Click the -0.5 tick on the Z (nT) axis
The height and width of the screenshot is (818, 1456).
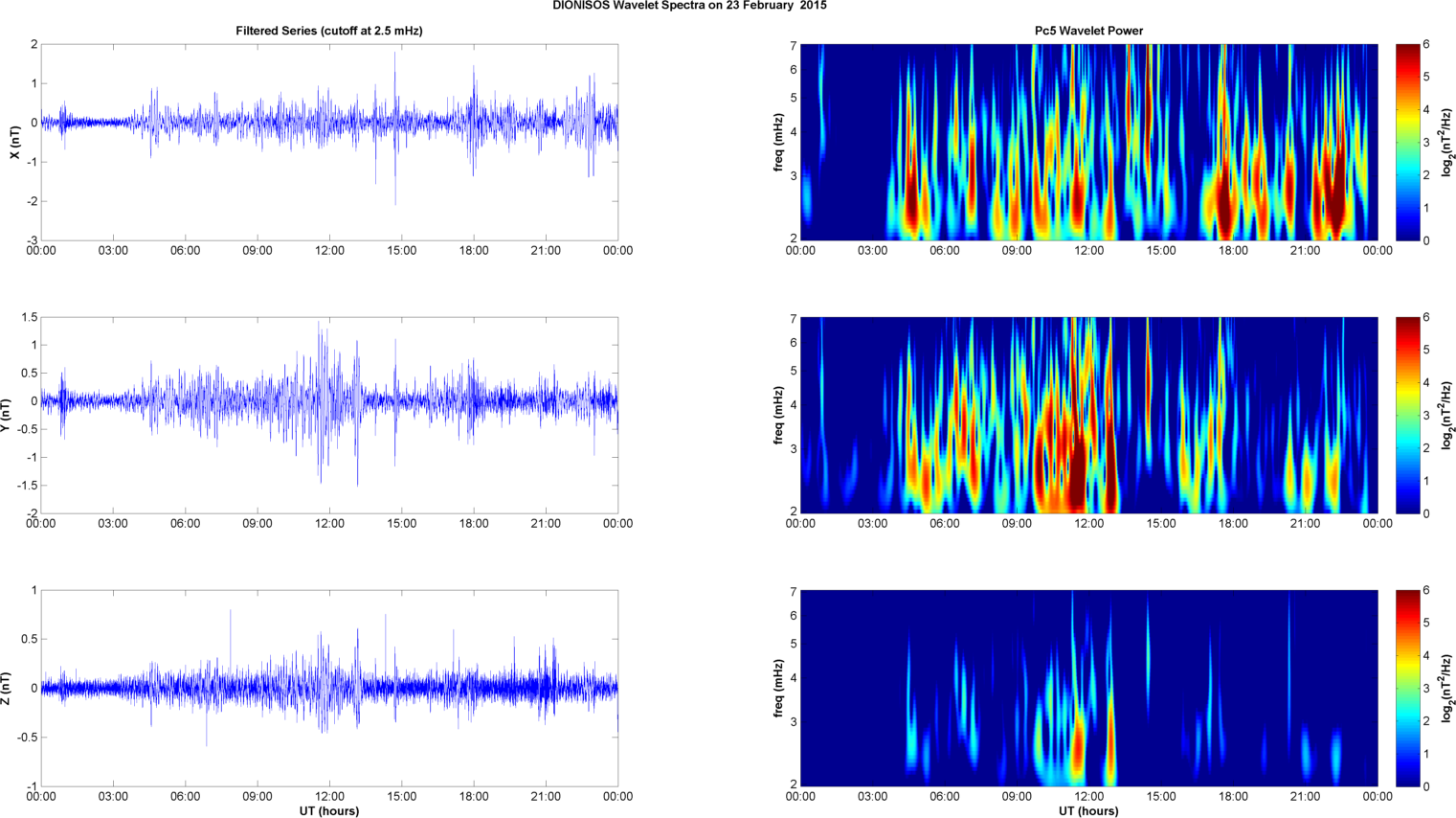(x=27, y=738)
